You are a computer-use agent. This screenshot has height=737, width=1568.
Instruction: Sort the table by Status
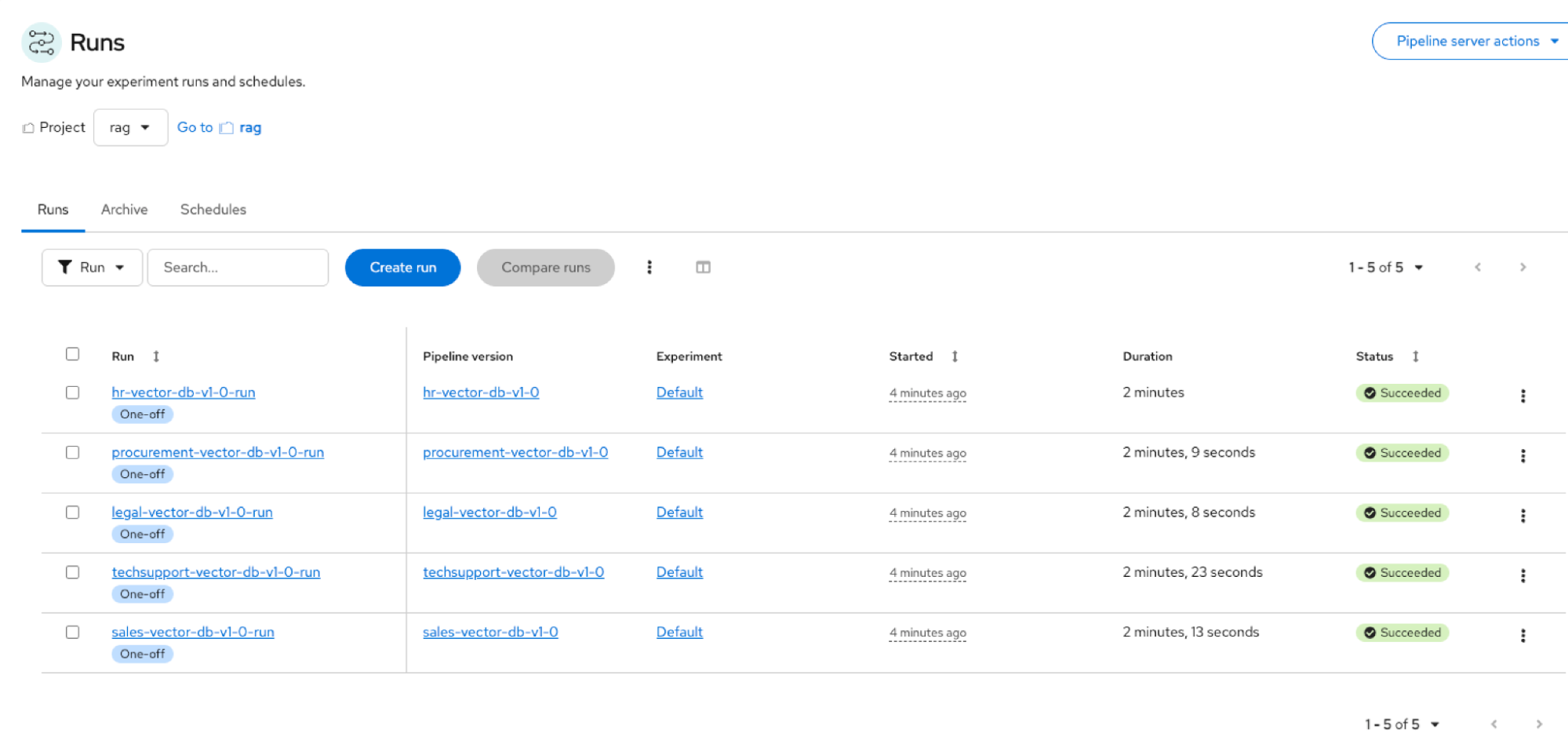1416,356
